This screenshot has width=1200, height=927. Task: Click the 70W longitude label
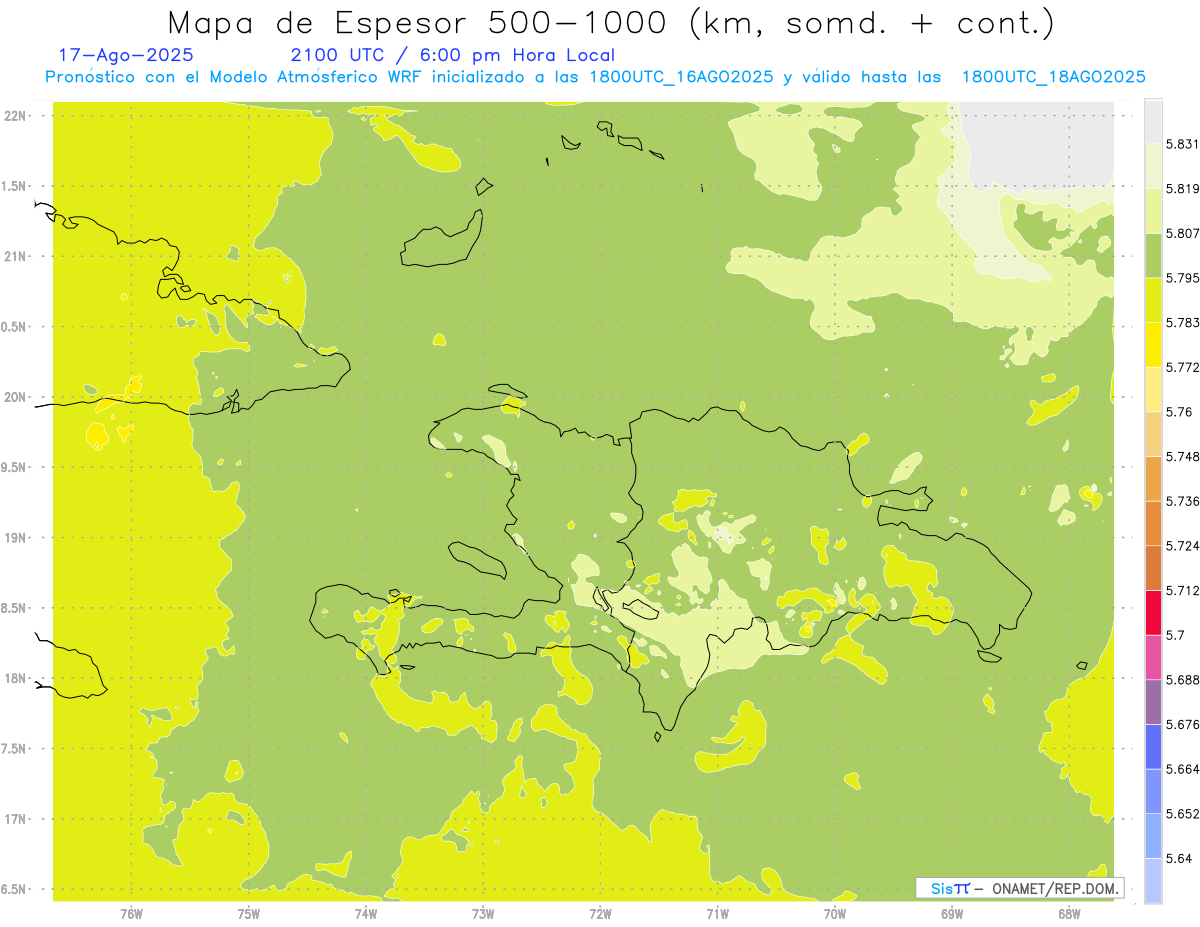point(834,914)
